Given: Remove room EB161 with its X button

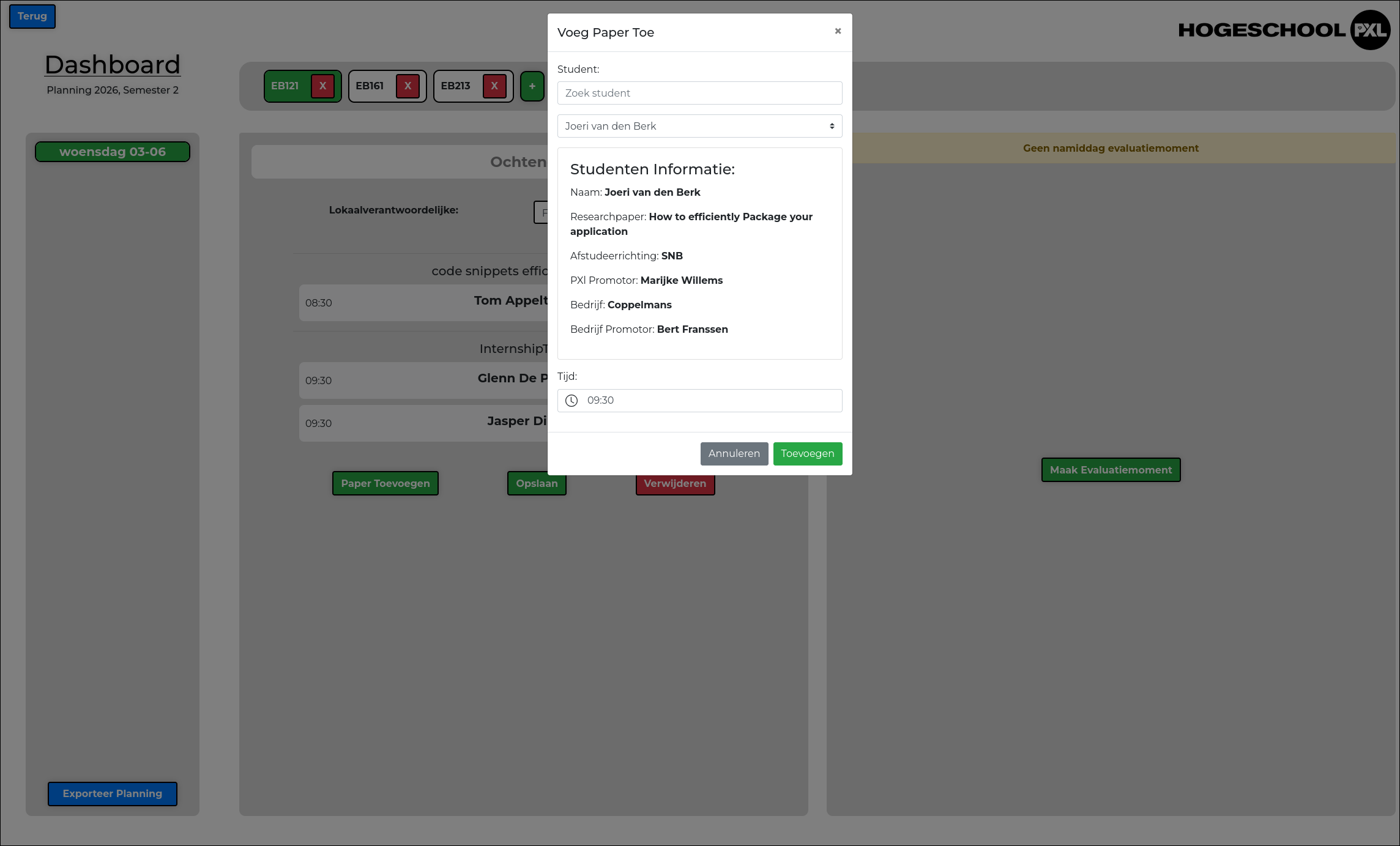Looking at the screenshot, I should [408, 86].
